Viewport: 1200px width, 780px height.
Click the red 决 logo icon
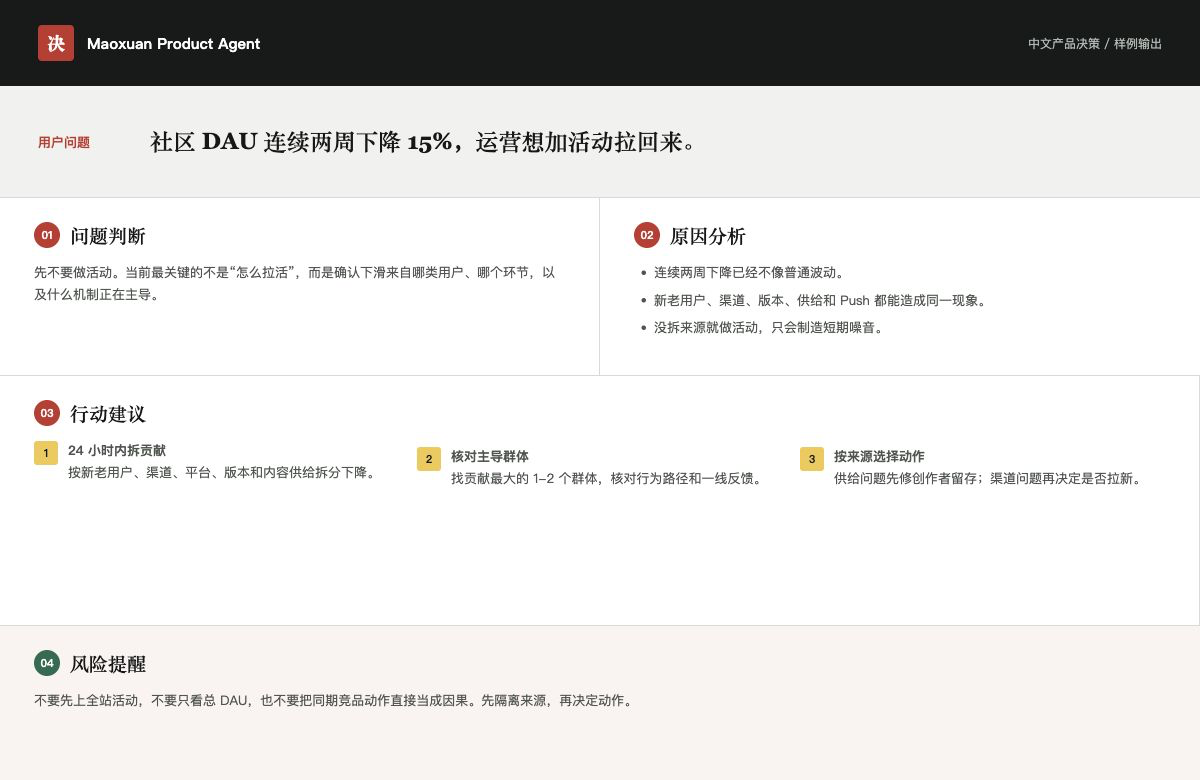[56, 43]
